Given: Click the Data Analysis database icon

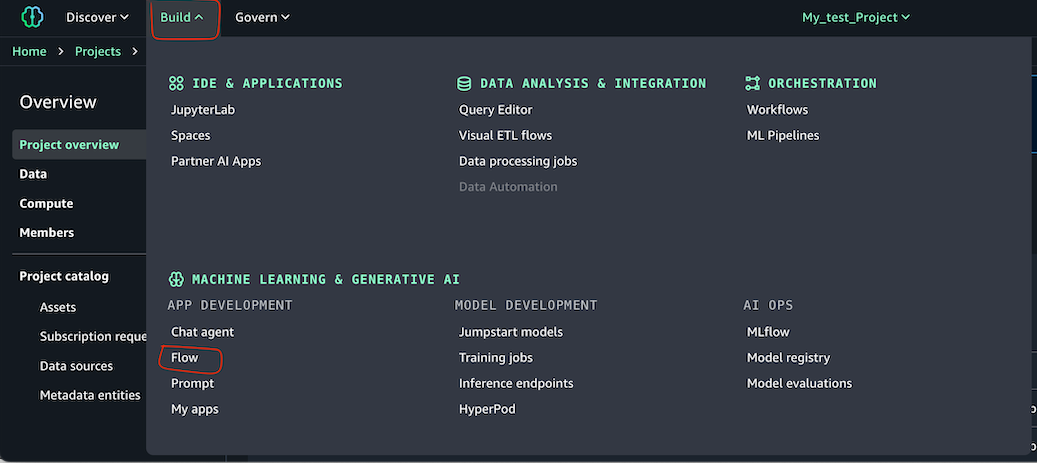Looking at the screenshot, I should (464, 83).
